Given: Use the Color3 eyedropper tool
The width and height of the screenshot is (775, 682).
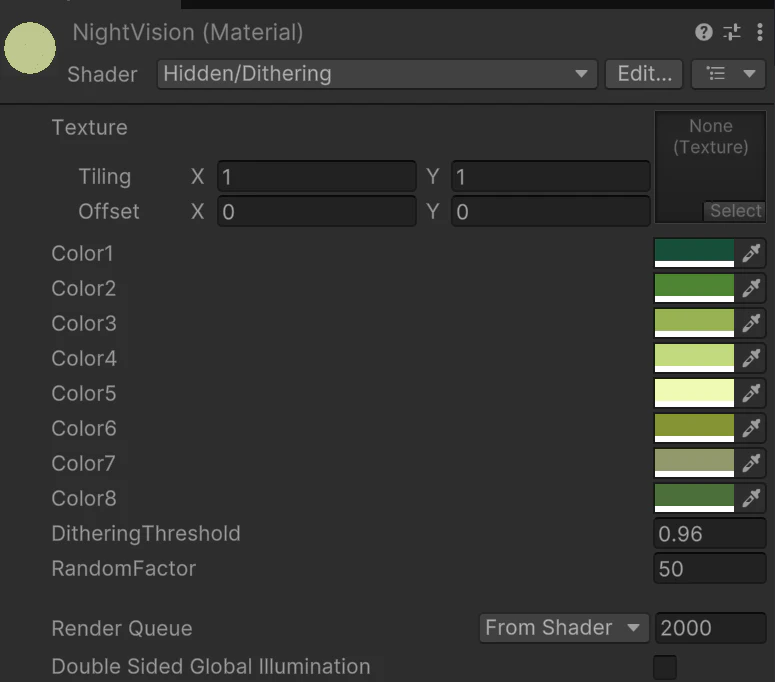Looking at the screenshot, I should [x=750, y=323].
